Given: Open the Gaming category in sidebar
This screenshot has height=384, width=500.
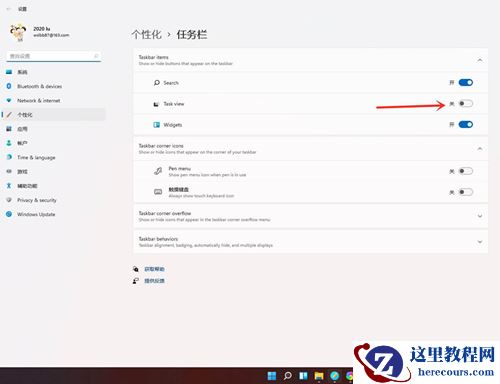Looking at the screenshot, I should pos(53,172).
